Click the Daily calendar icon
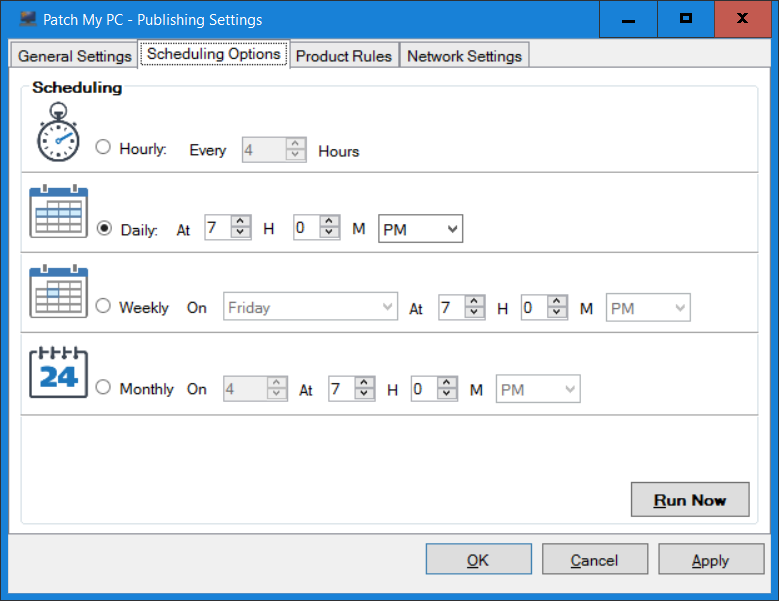 [59, 211]
